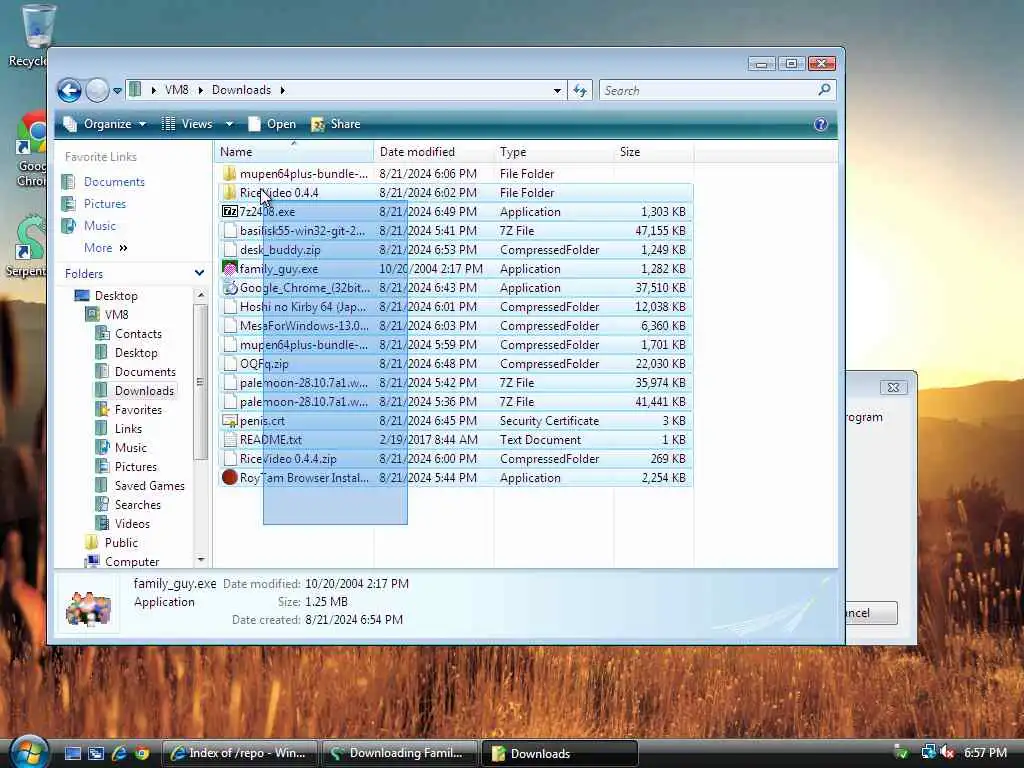Switch to Index of /repo taskbar window
Image resolution: width=1024 pixels, height=768 pixels.
tap(239, 754)
